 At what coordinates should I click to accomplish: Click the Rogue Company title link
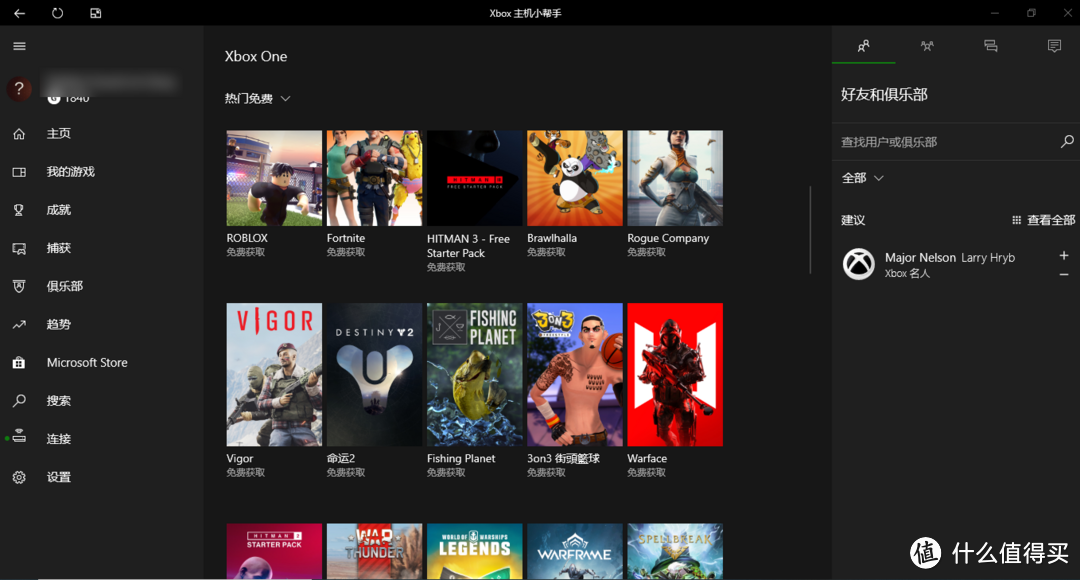click(x=668, y=238)
